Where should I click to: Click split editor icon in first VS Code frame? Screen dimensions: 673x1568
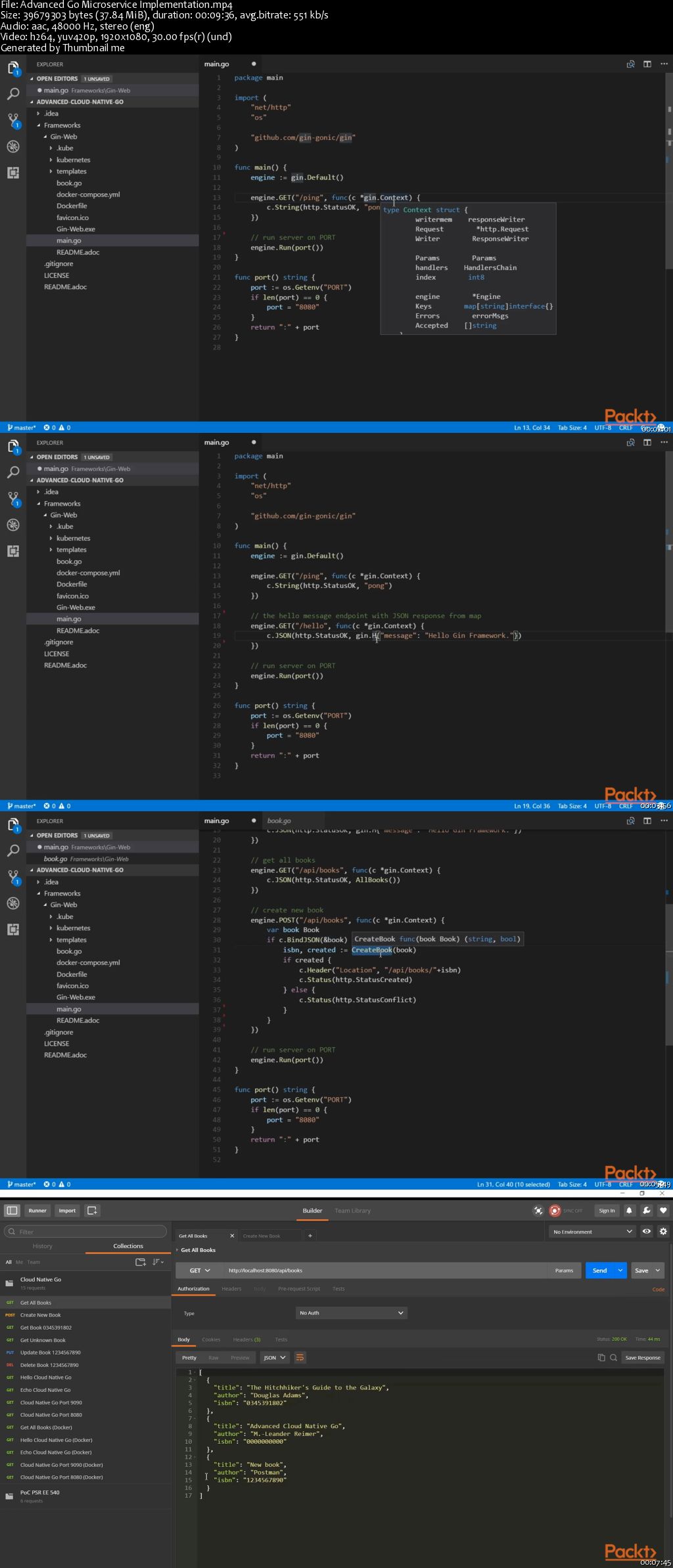pyautogui.click(x=647, y=64)
